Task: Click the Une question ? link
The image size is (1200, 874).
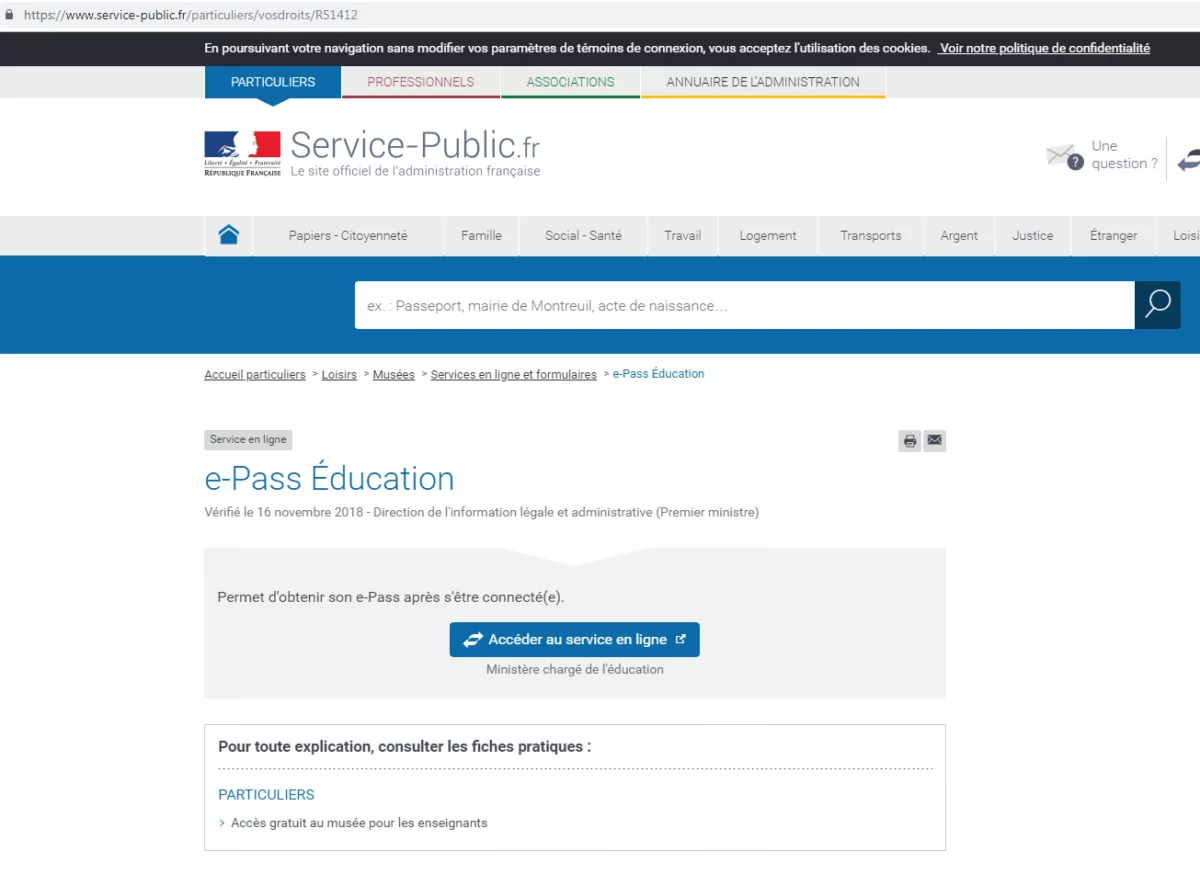Action: [x=1124, y=155]
